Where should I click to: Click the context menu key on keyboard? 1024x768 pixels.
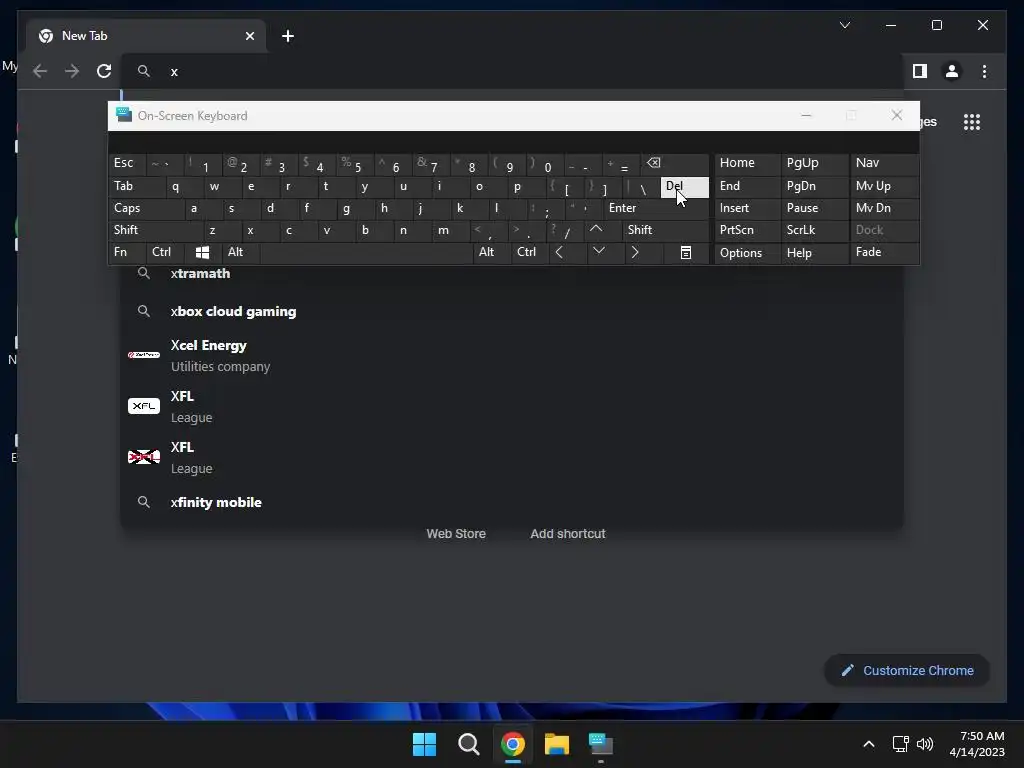tap(686, 252)
